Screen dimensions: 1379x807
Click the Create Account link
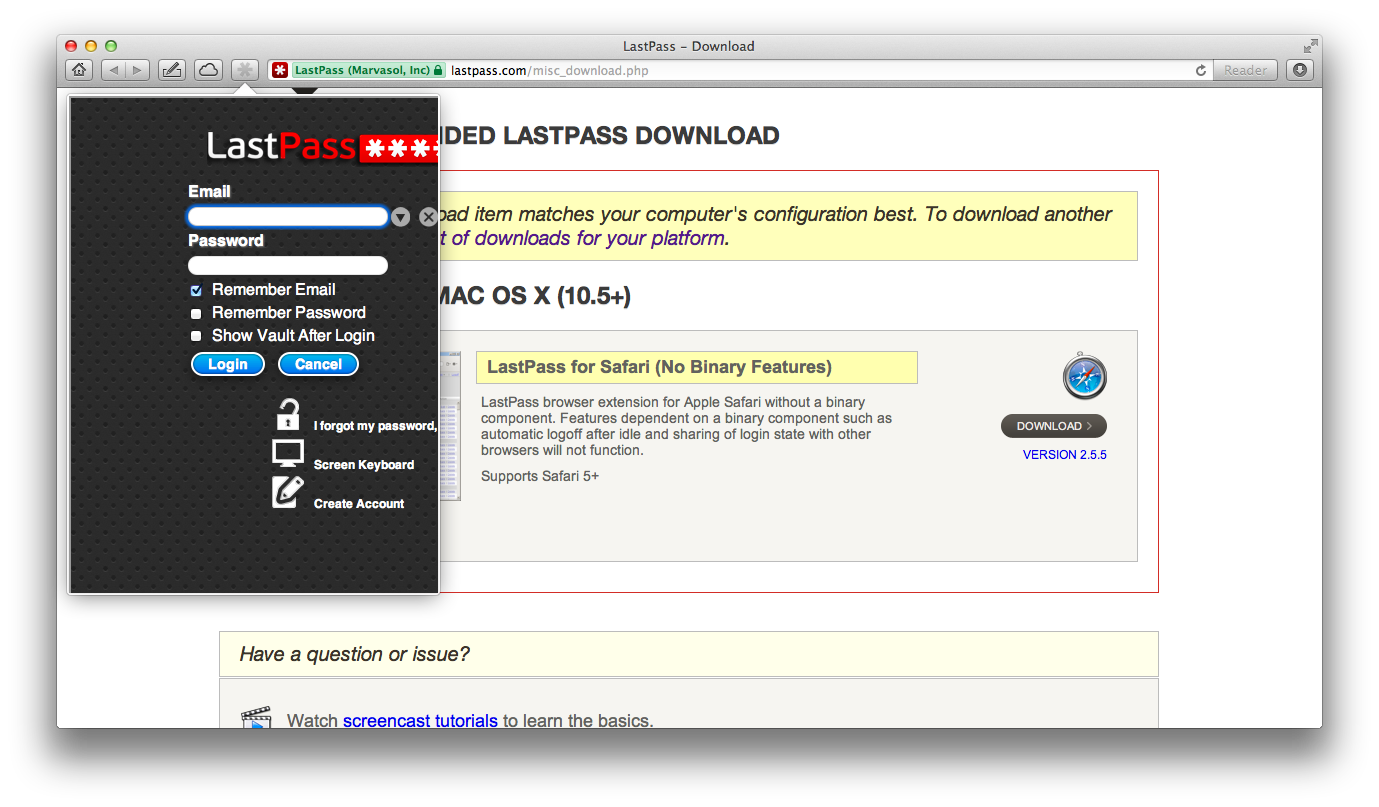coord(359,504)
